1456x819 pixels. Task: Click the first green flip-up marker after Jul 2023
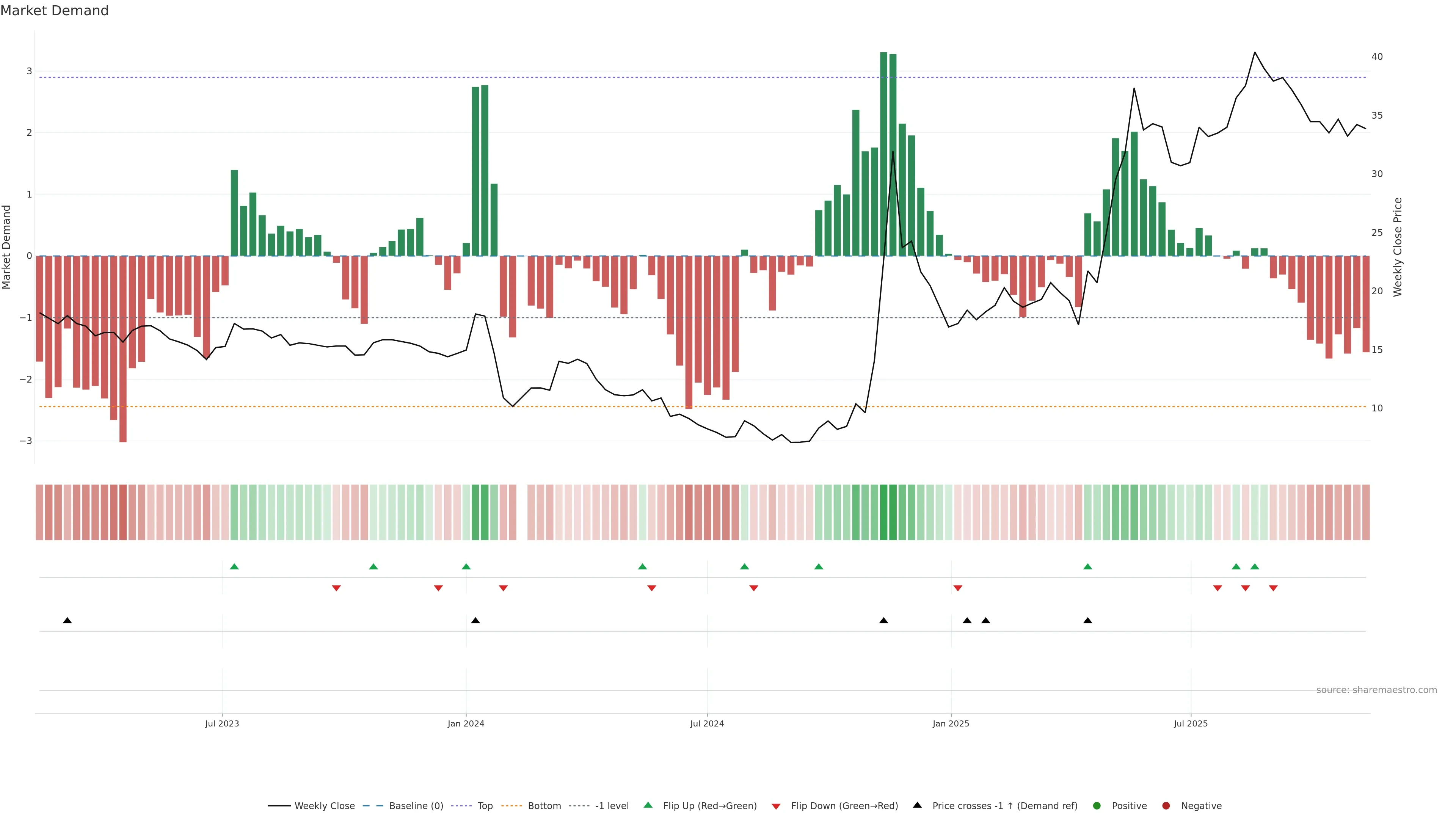(235, 567)
